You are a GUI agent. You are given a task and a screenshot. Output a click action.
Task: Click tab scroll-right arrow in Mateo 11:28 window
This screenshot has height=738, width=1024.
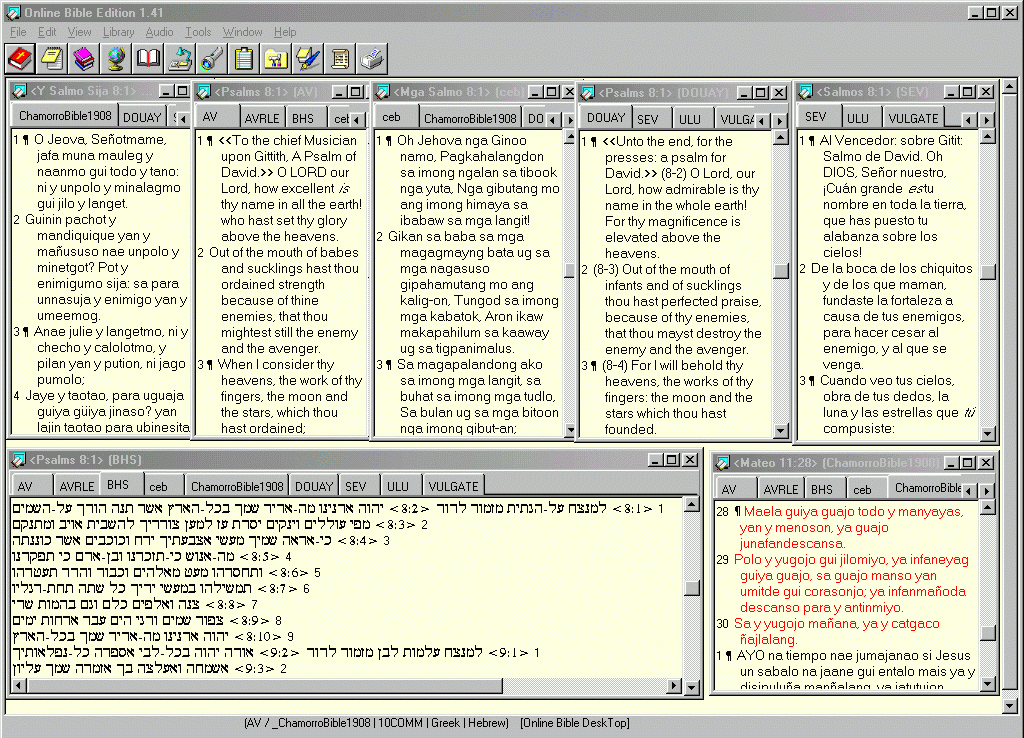tap(987, 490)
